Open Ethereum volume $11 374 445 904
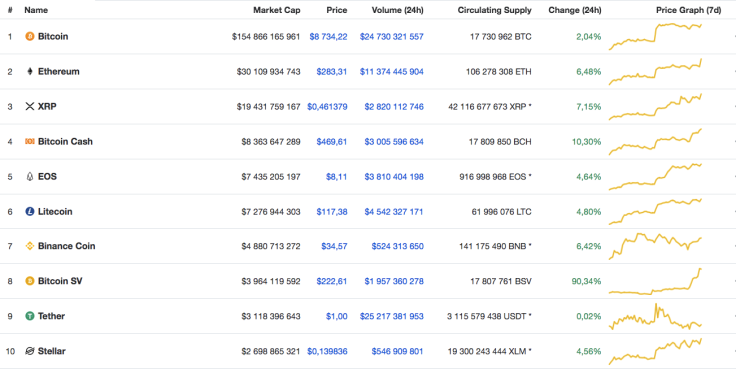The width and height of the screenshot is (736, 369). tap(392, 72)
